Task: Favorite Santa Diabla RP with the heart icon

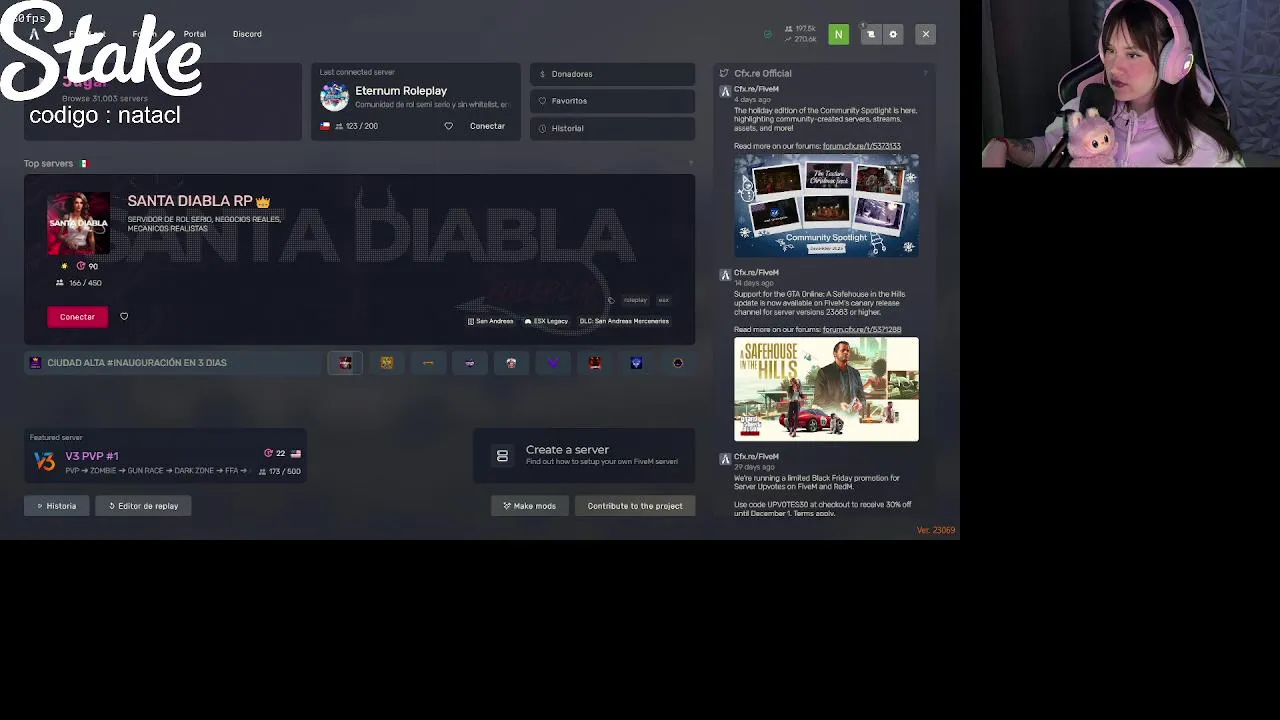Action: [124, 317]
